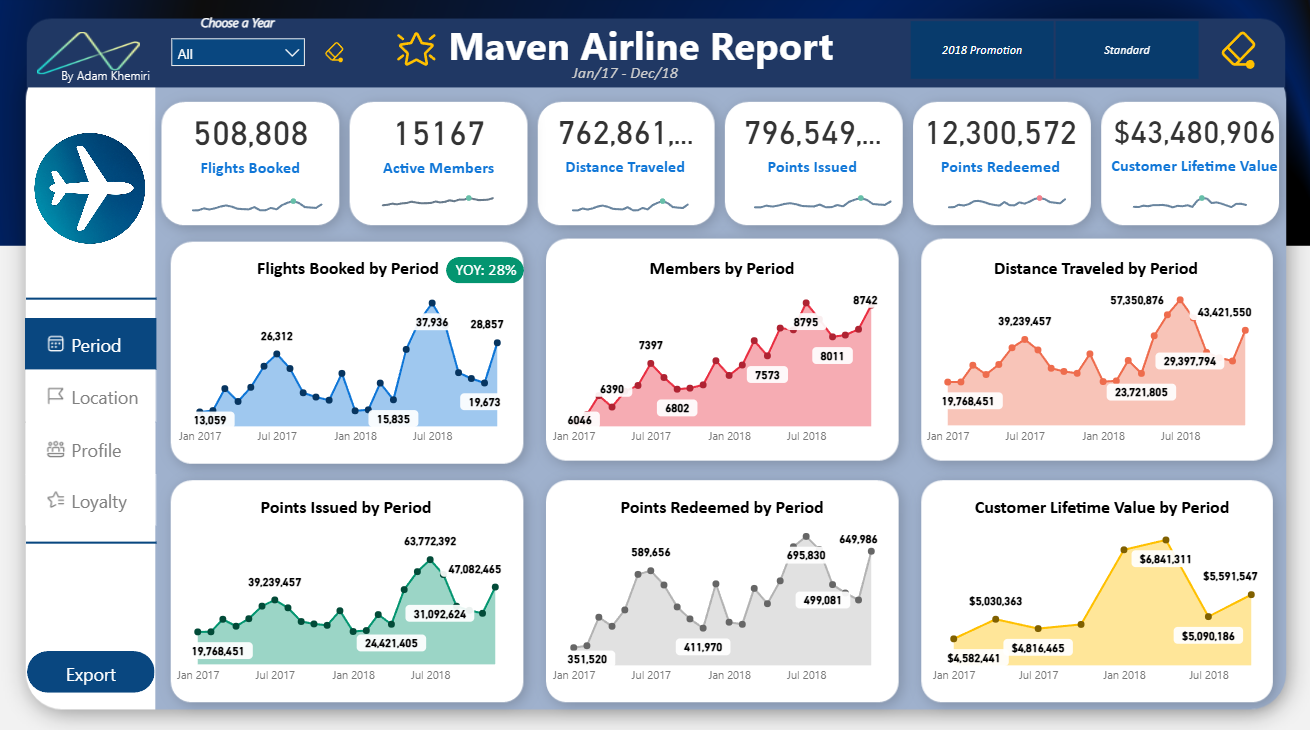Screen dimensions: 1310x730
Task: Click the Distance Traveled KPI card
Action: click(625, 163)
